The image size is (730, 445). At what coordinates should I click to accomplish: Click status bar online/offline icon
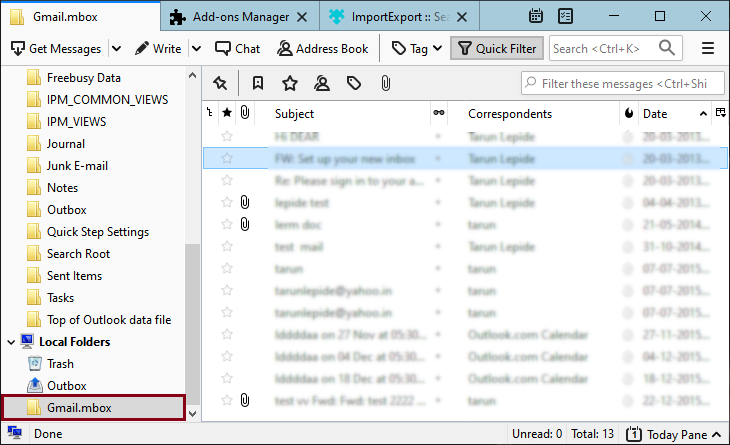pos(14,433)
